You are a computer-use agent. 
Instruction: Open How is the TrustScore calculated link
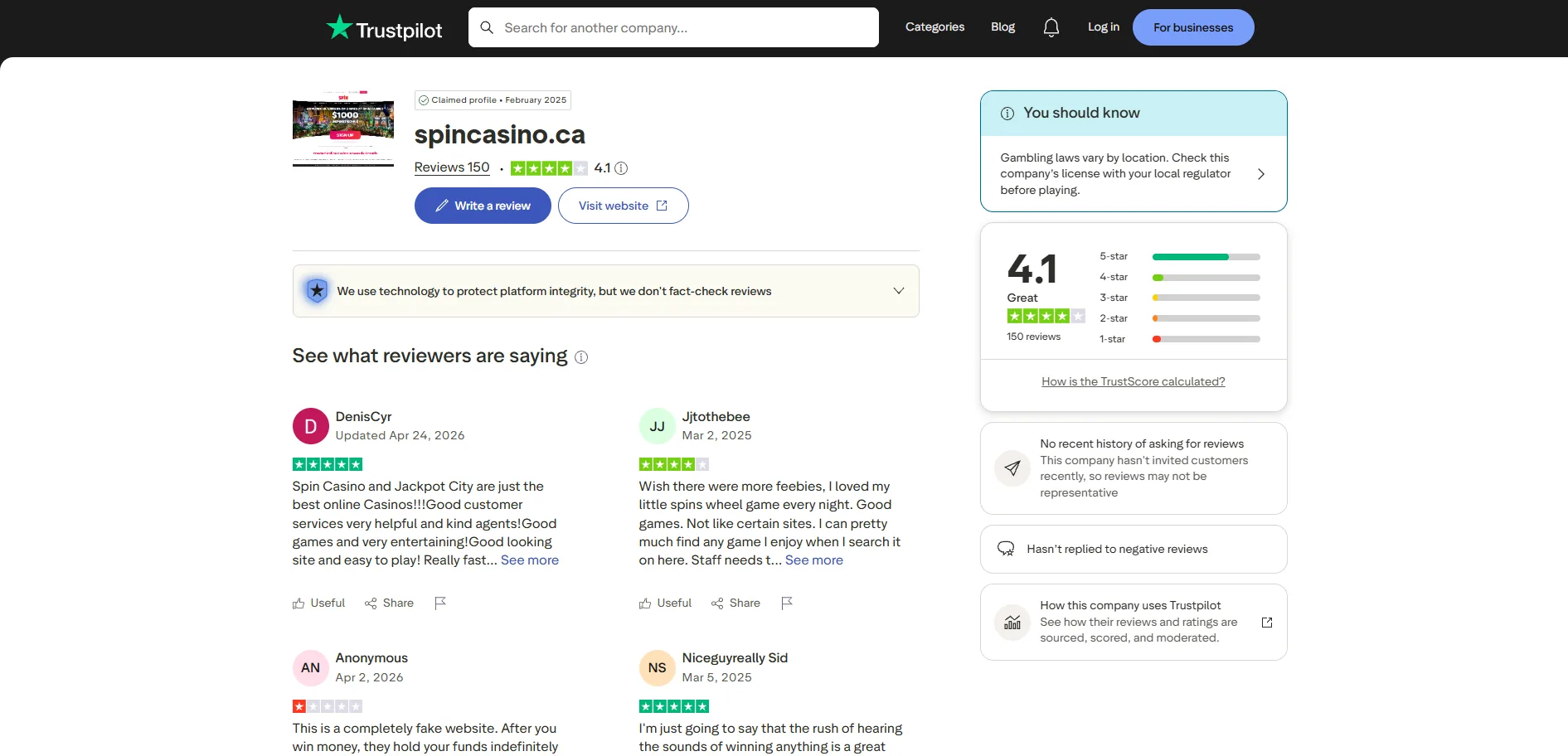click(x=1134, y=382)
